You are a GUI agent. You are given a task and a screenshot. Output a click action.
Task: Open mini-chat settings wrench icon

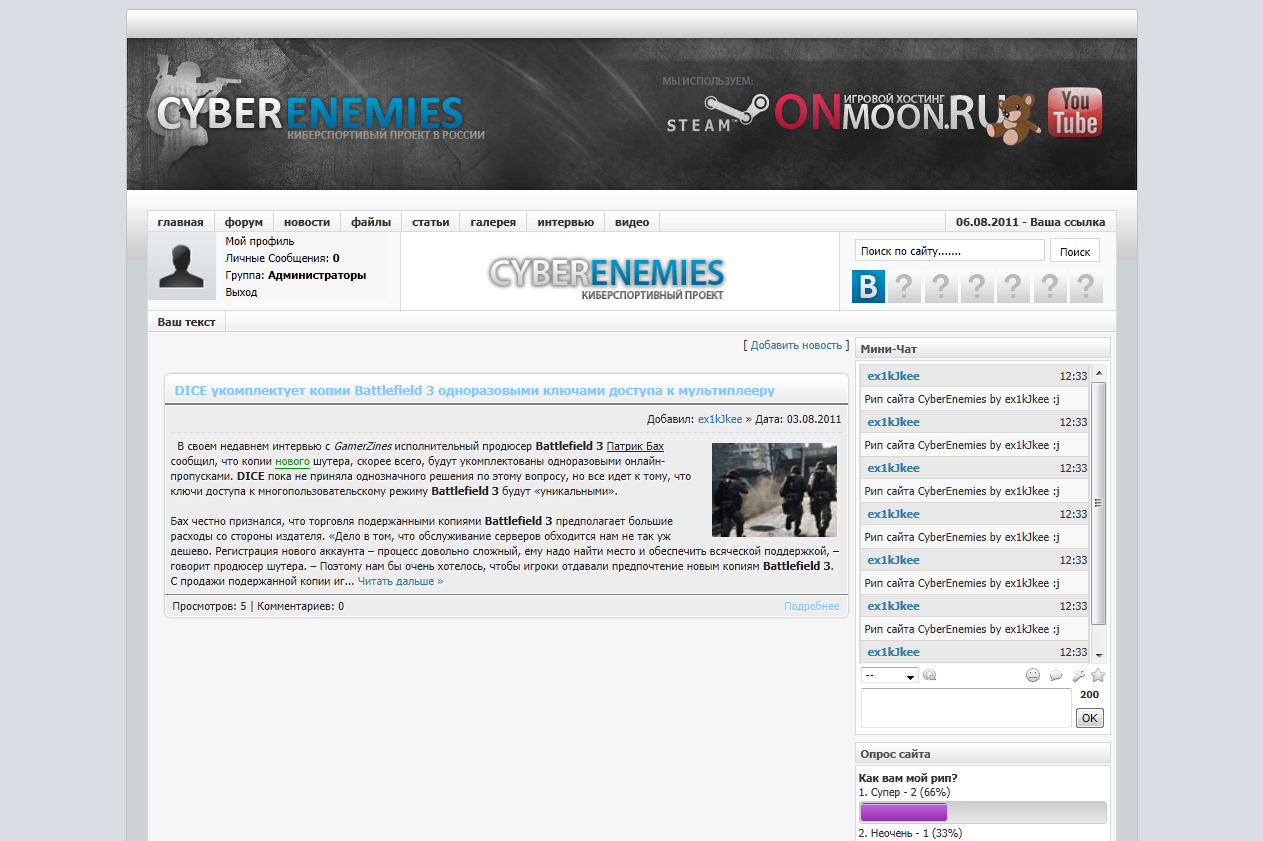coord(1078,675)
